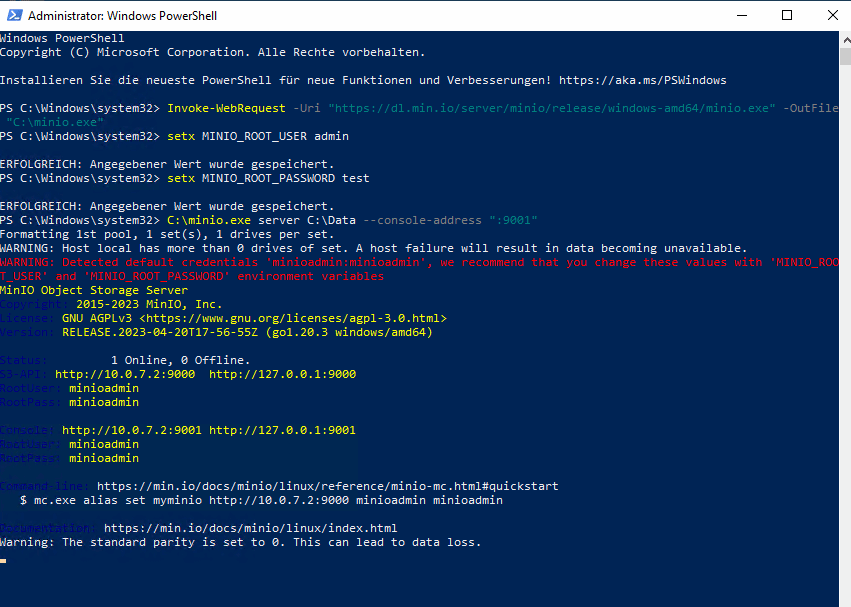Click the window title 'Administrator: Windows PowerShell'
Image resolution: width=851 pixels, height=607 pixels.
[122, 16]
